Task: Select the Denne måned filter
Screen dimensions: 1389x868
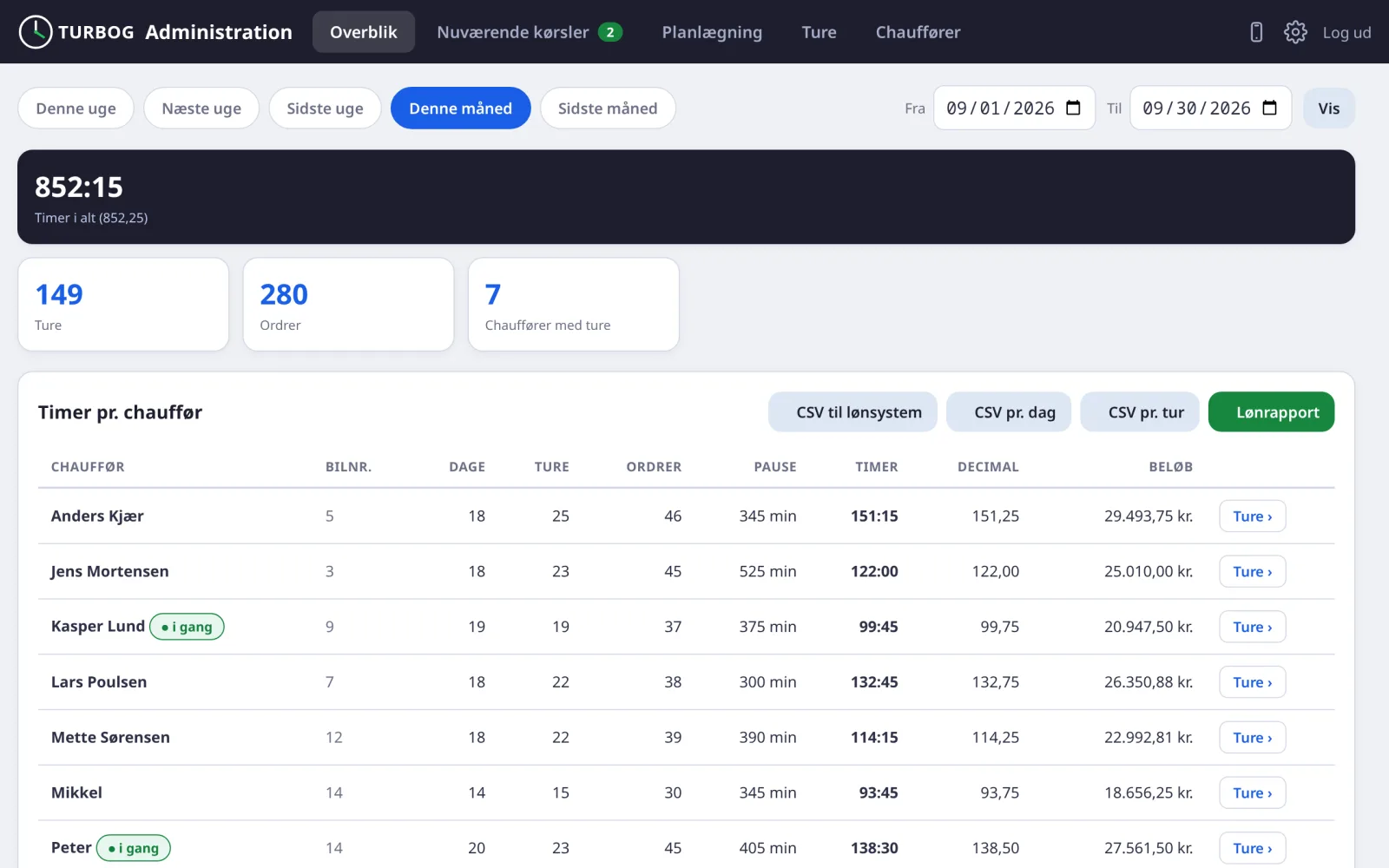Action: [460, 108]
